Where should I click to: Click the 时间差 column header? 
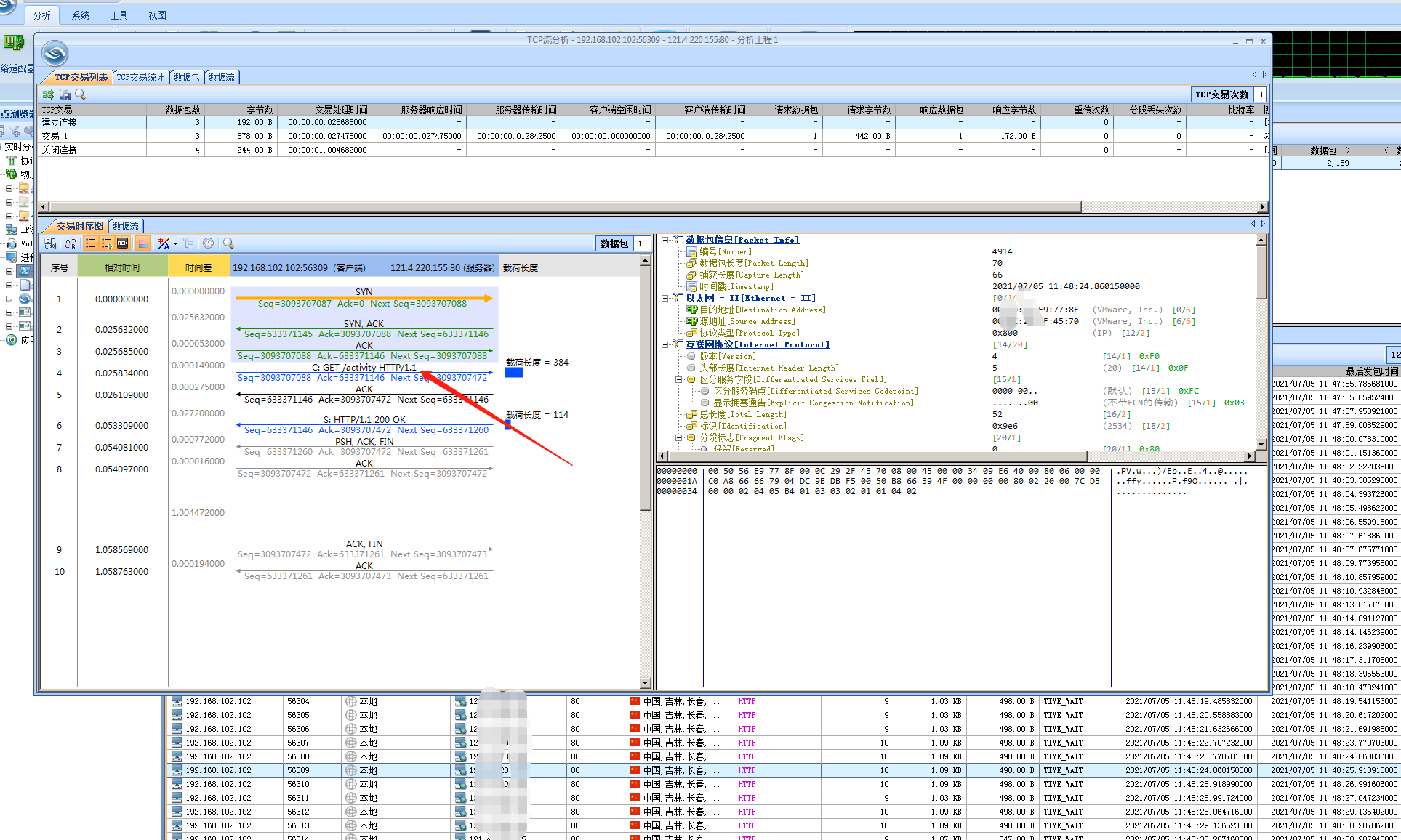[x=198, y=267]
